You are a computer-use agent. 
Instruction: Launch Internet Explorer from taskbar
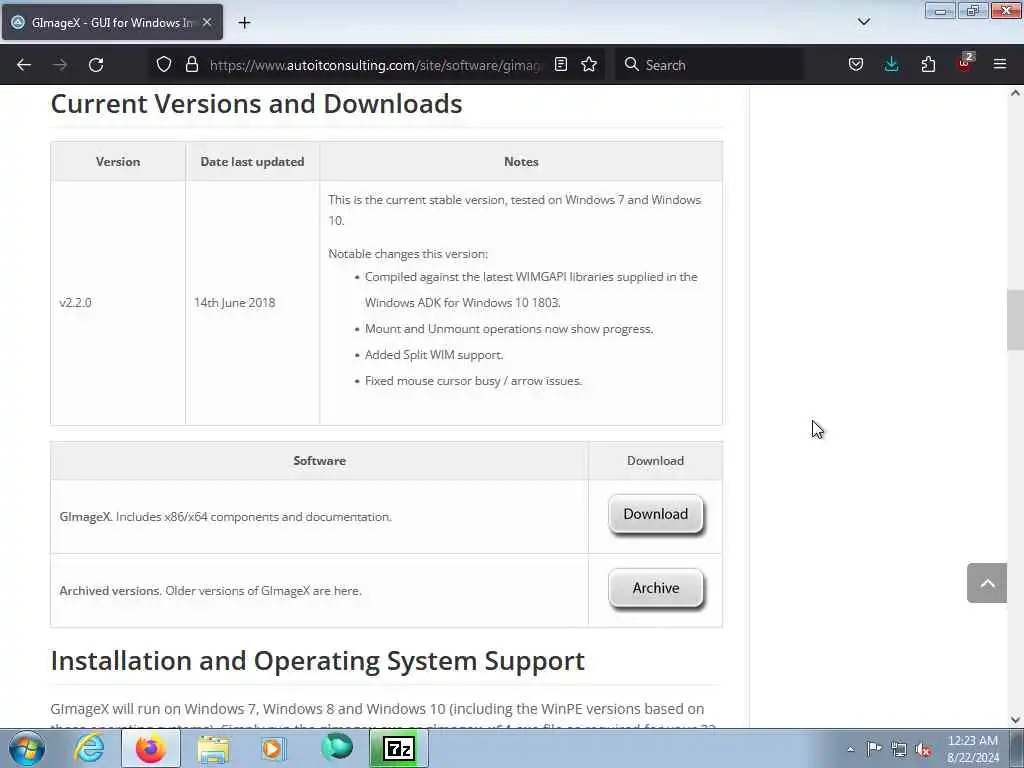pyautogui.click(x=89, y=748)
